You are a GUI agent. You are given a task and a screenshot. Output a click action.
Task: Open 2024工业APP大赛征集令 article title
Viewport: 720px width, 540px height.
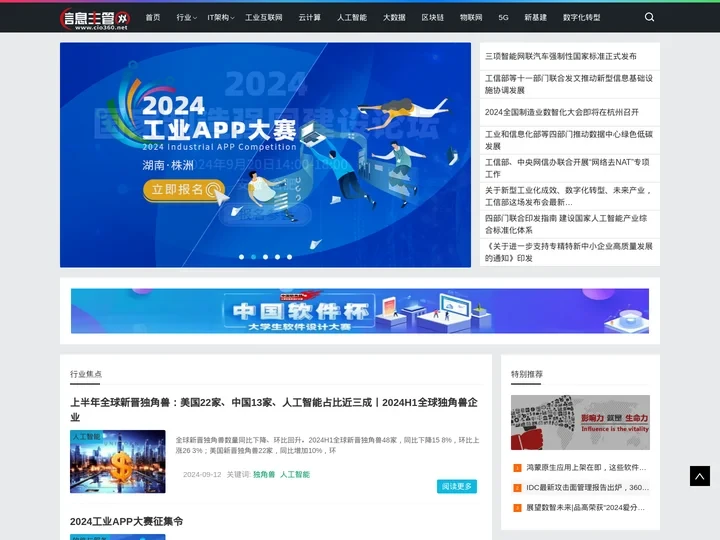[x=126, y=521]
